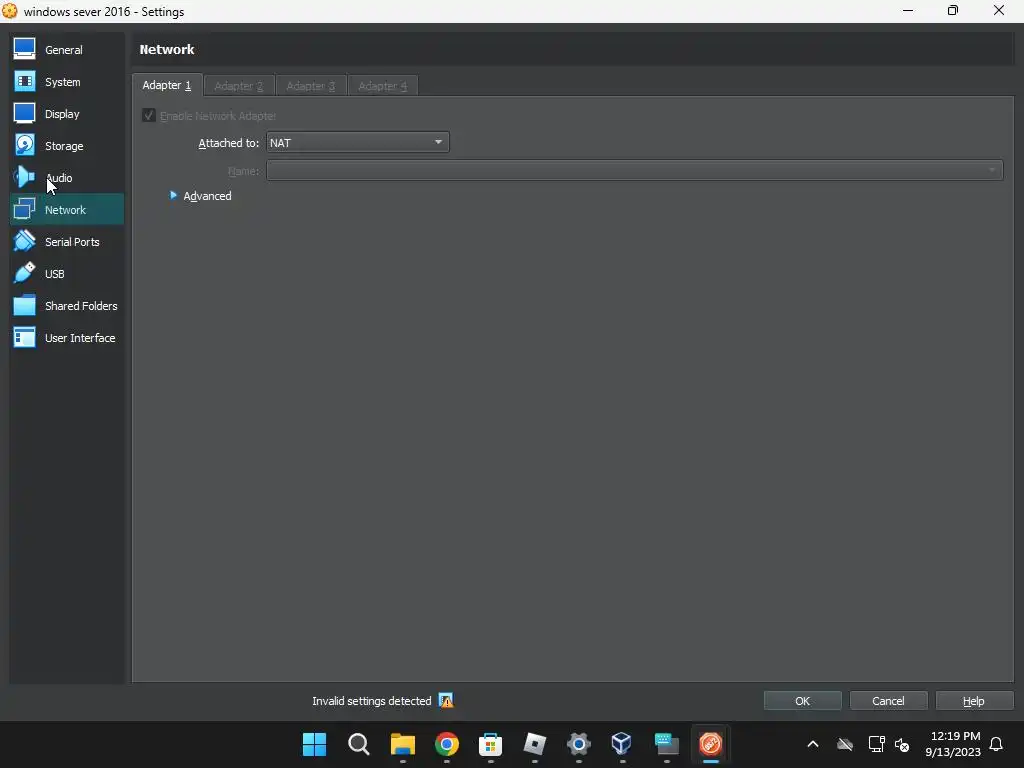Open the Attached to NAT dropdown
The image size is (1024, 768).
coord(357,142)
